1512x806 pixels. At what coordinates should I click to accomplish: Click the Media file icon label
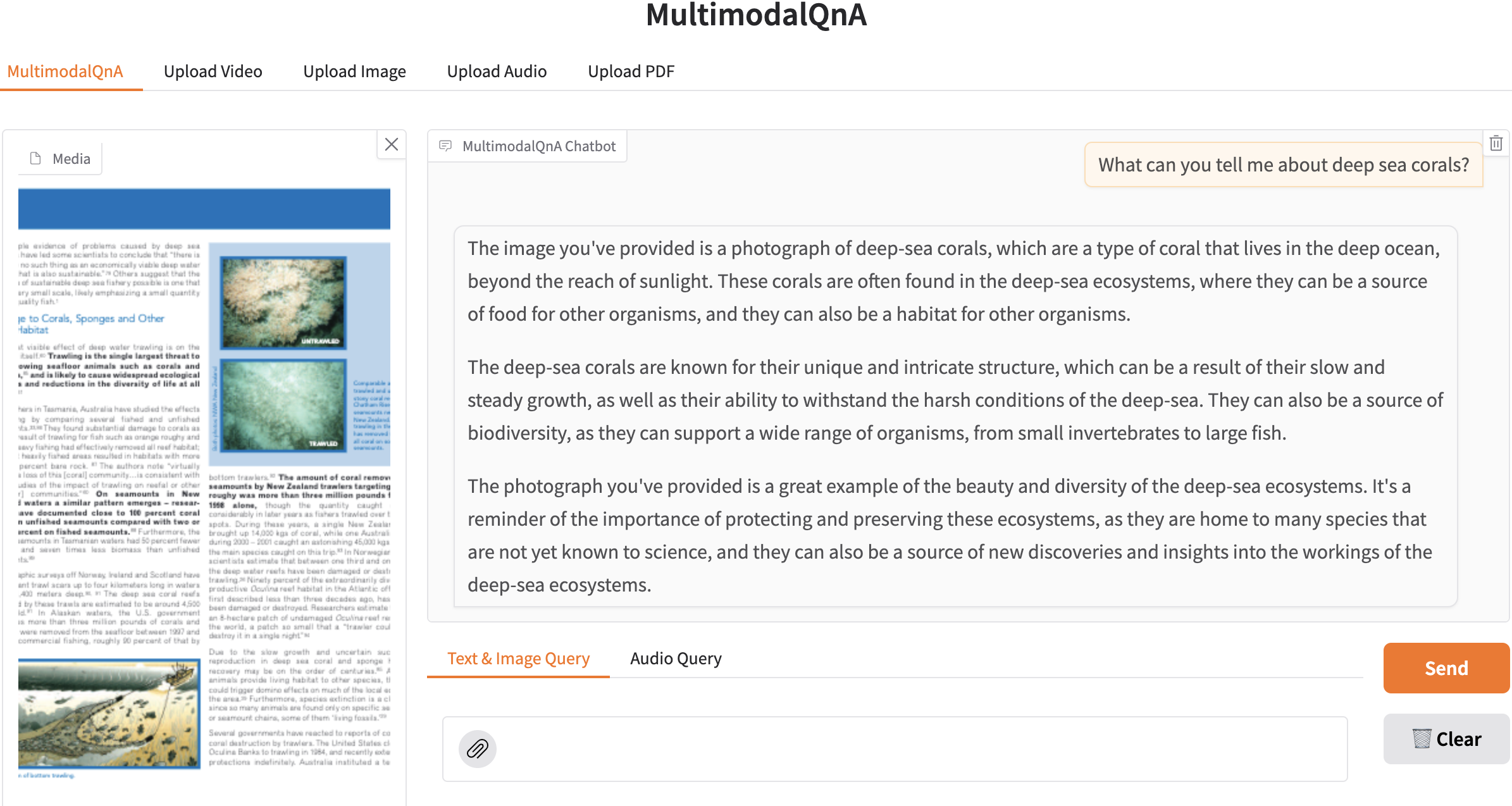[x=36, y=159]
